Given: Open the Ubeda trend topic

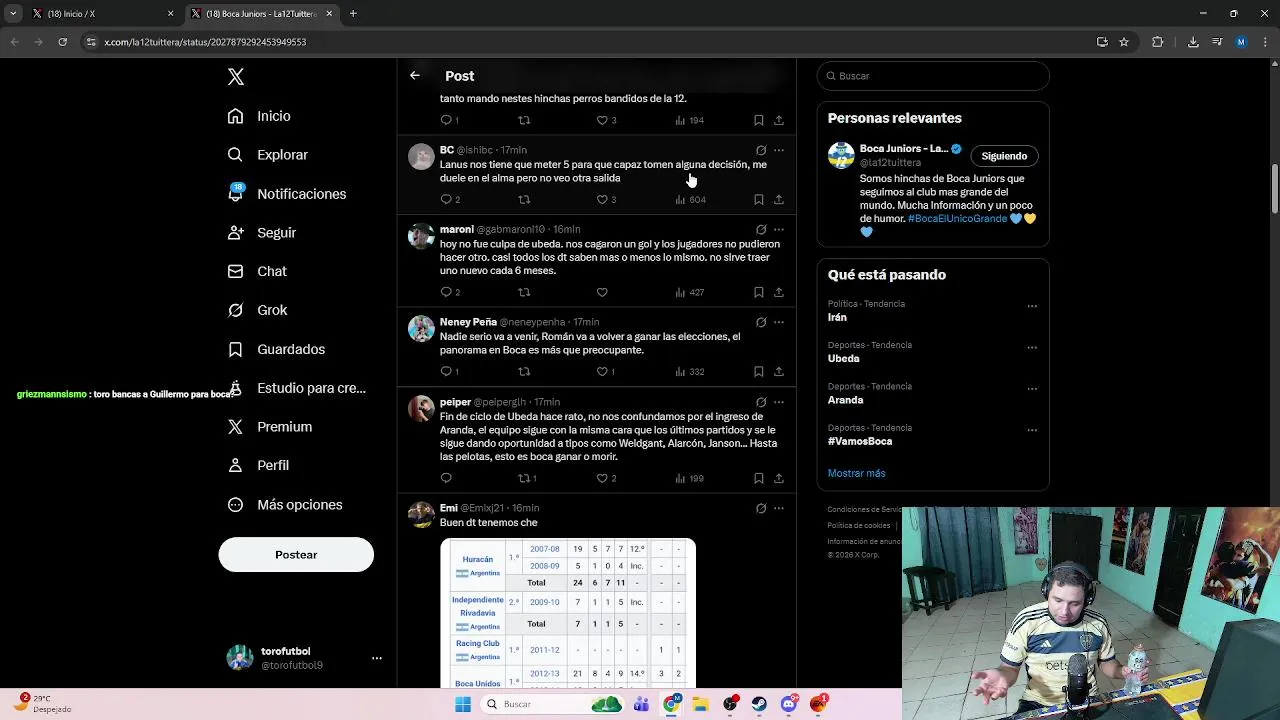Looking at the screenshot, I should coord(844,358).
